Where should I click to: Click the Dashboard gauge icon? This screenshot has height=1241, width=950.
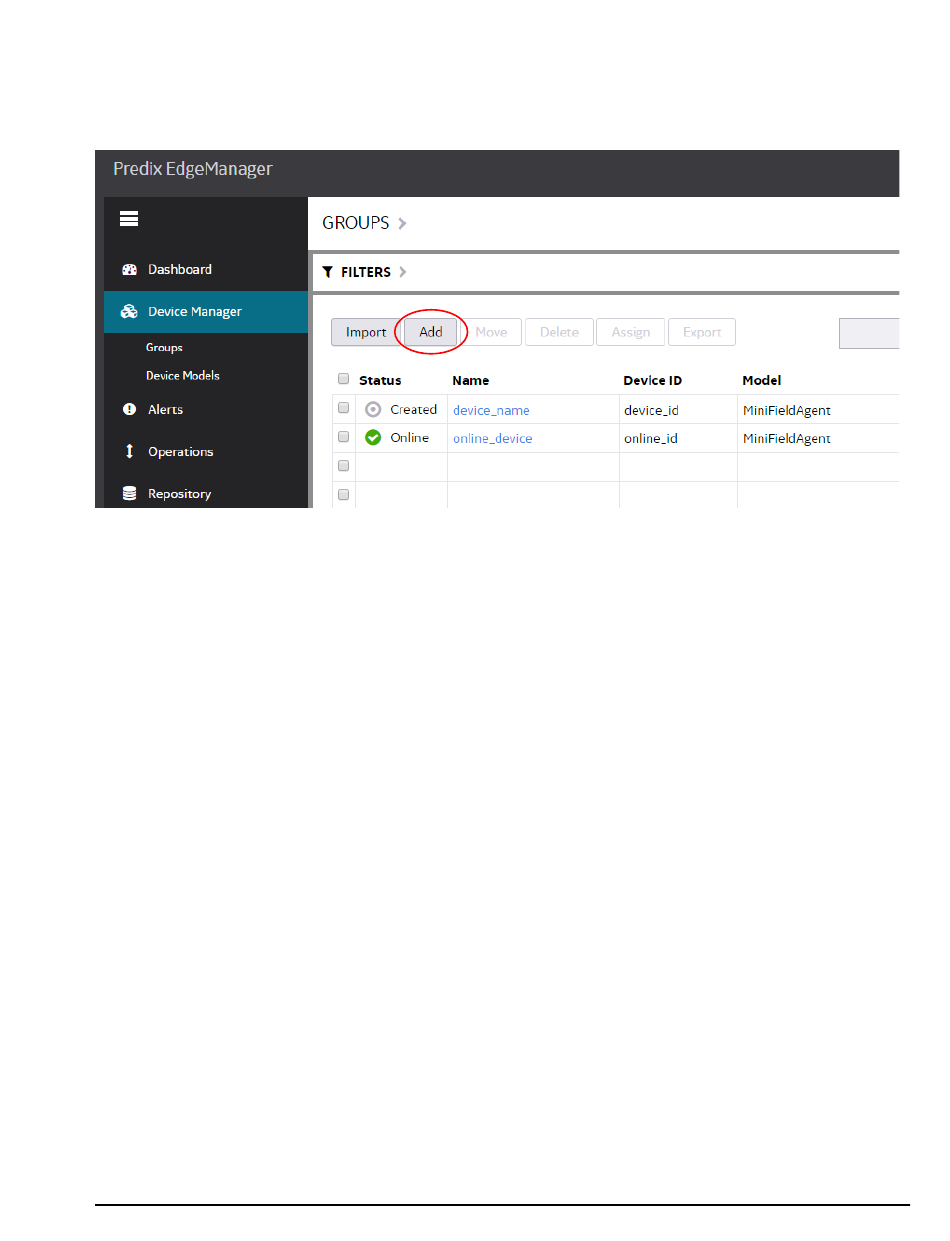coord(129,269)
